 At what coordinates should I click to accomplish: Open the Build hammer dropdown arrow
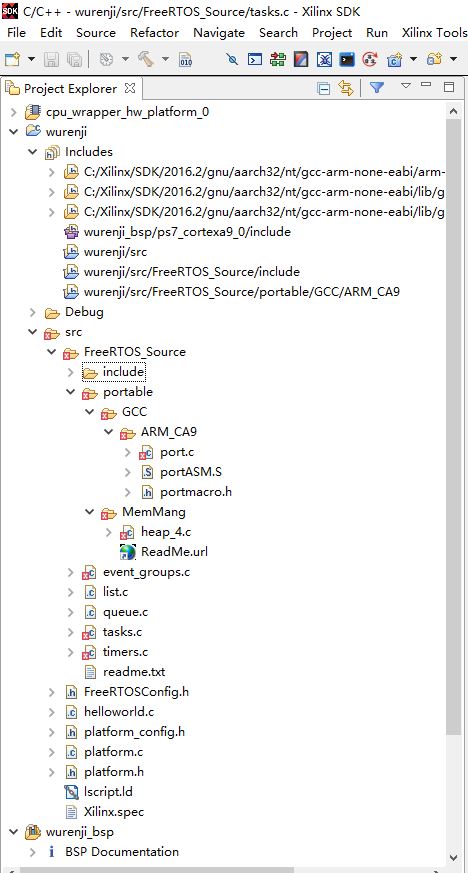165,59
